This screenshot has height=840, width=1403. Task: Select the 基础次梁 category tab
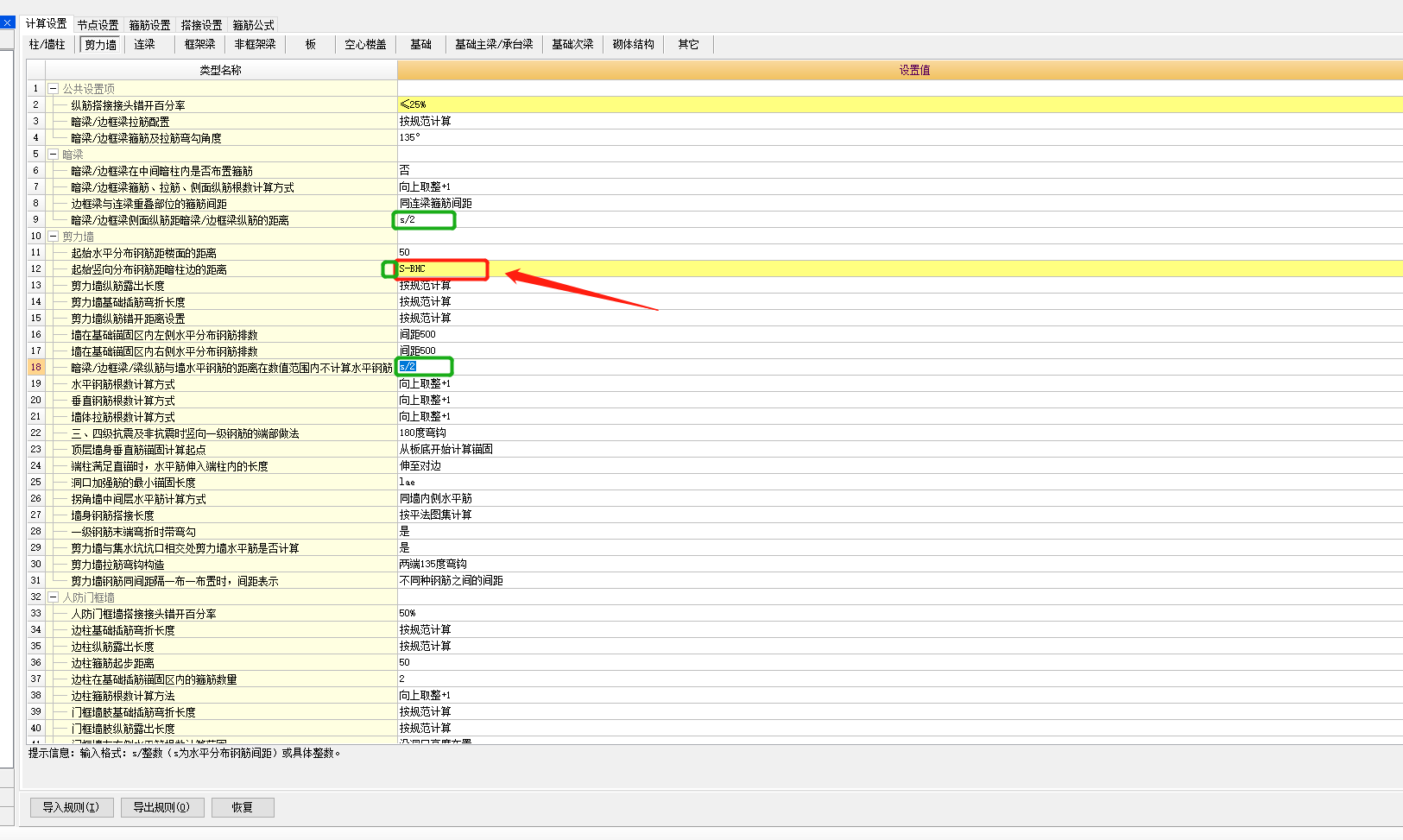point(572,44)
